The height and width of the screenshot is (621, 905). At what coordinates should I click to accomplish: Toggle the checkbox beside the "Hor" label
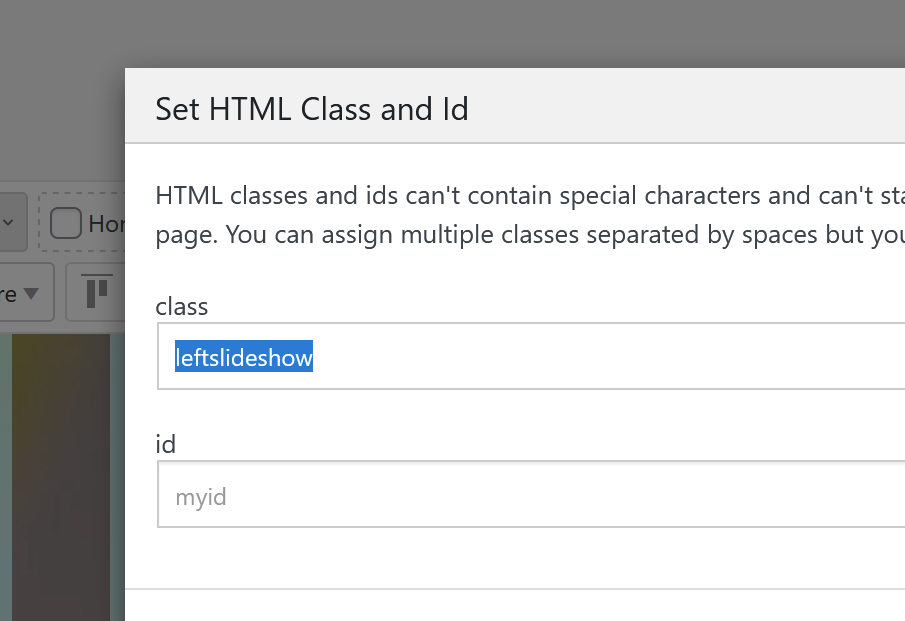66,223
